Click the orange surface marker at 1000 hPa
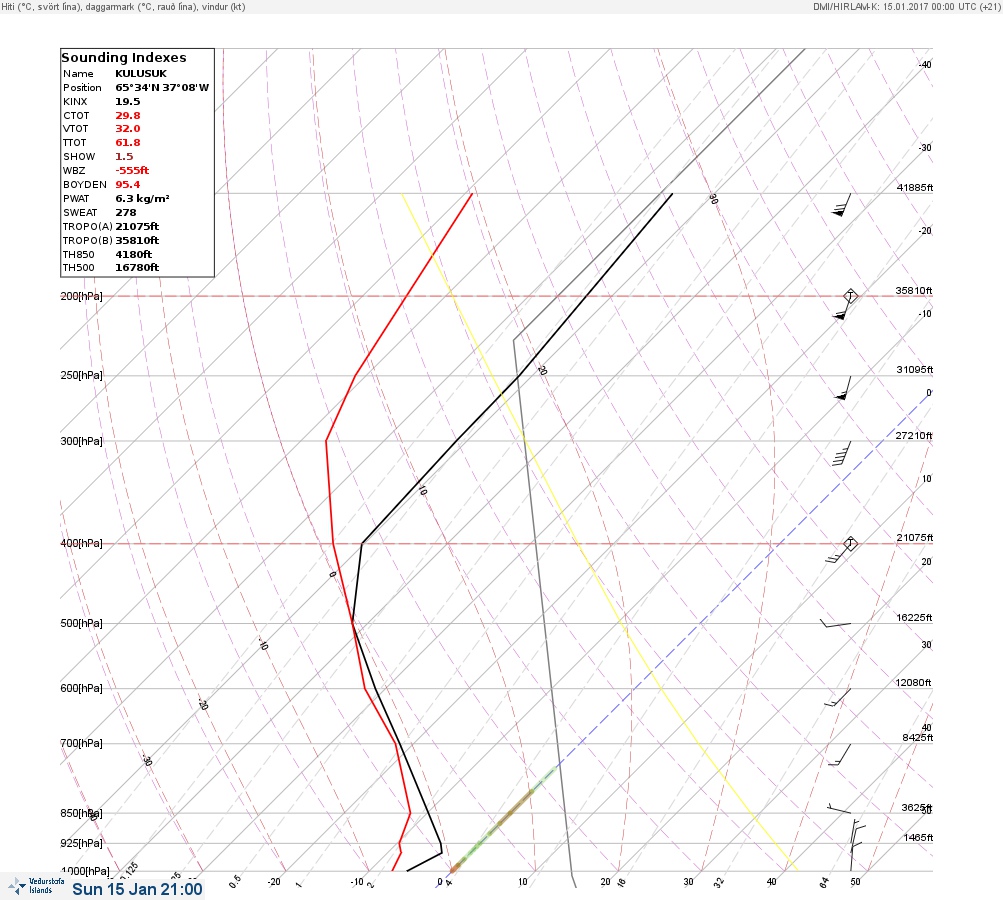 click(x=454, y=868)
